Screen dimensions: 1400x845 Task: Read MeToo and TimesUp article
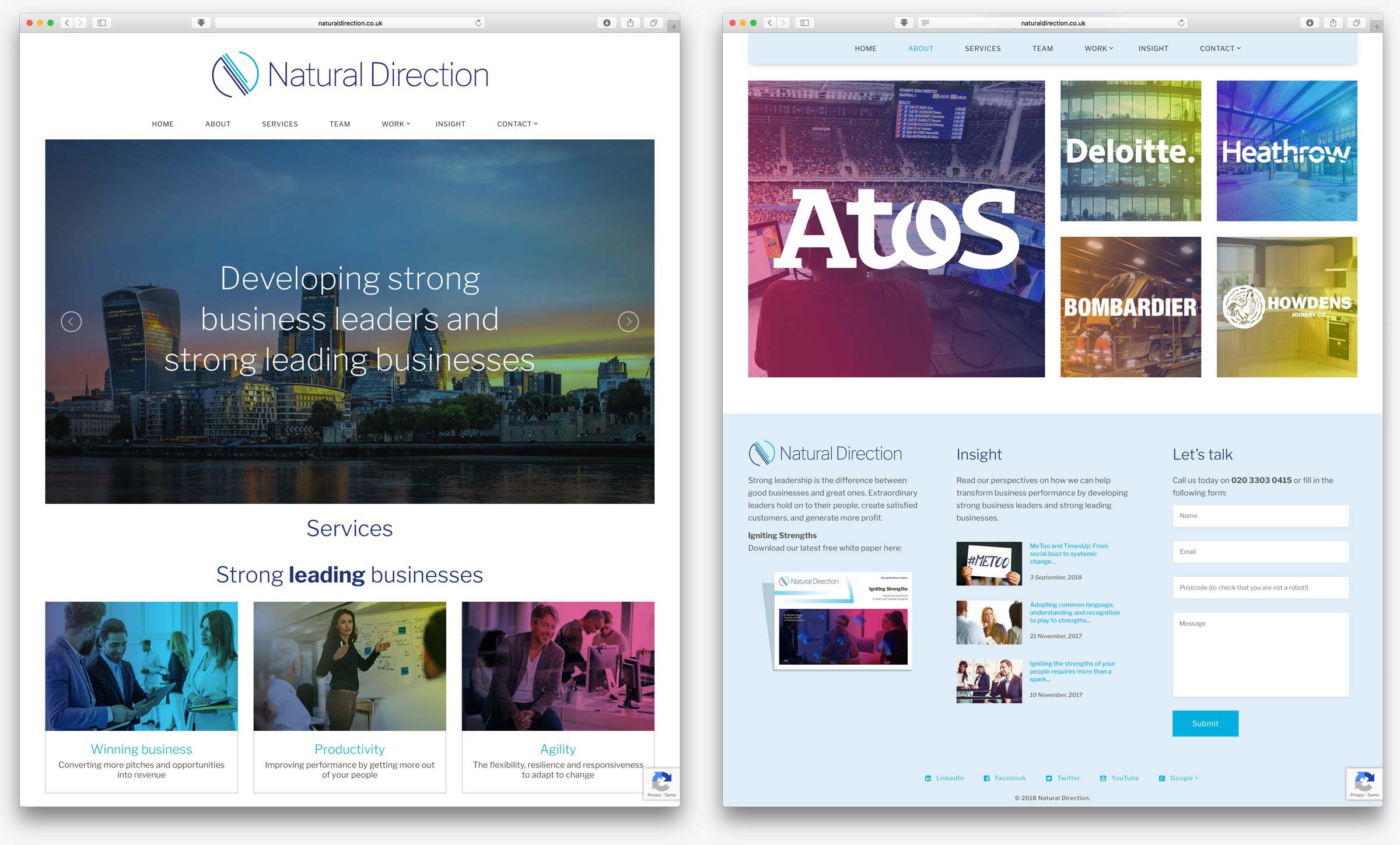tap(1068, 553)
